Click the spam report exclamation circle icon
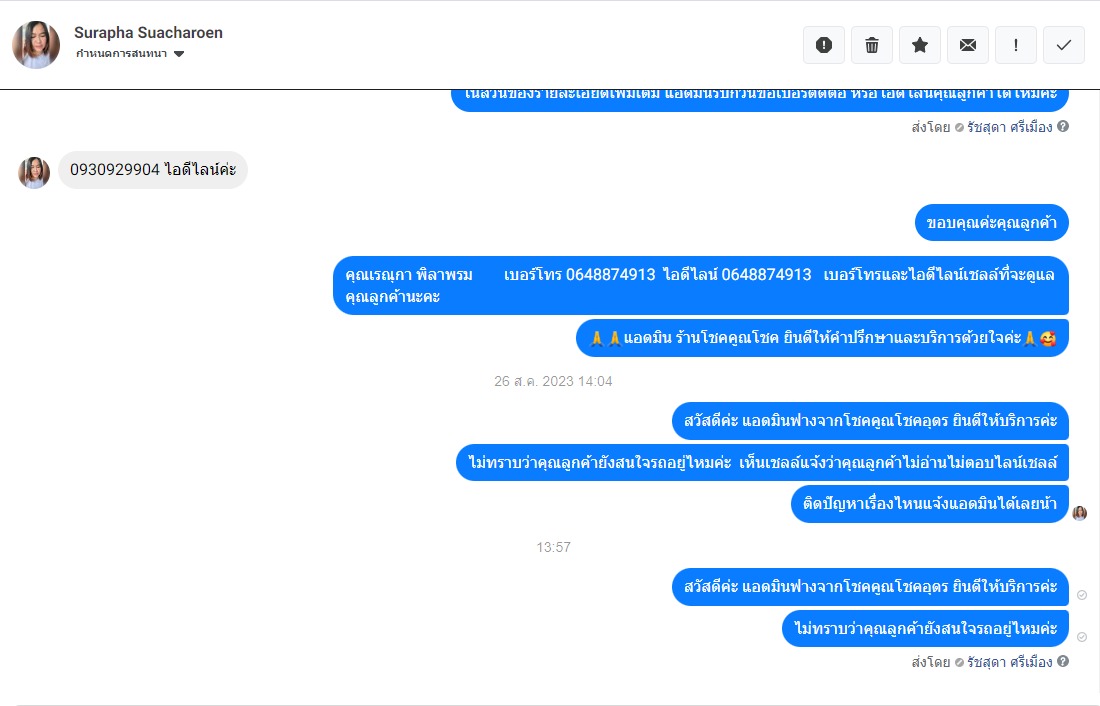 [x=824, y=45]
